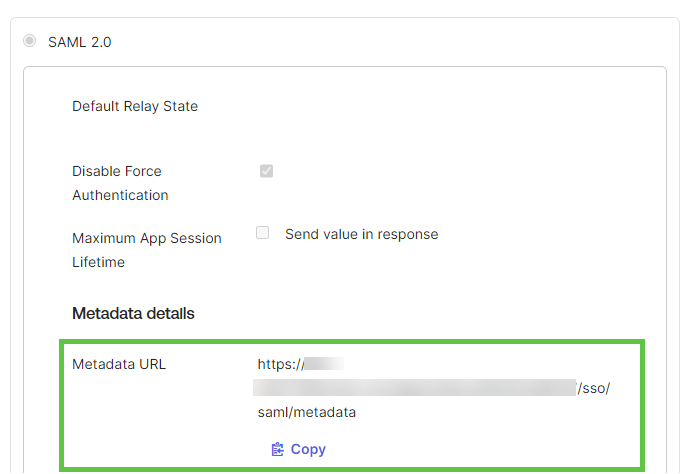Image resolution: width=681 pixels, height=474 pixels.
Task: Click the long blurred URL segment
Action: 415,388
